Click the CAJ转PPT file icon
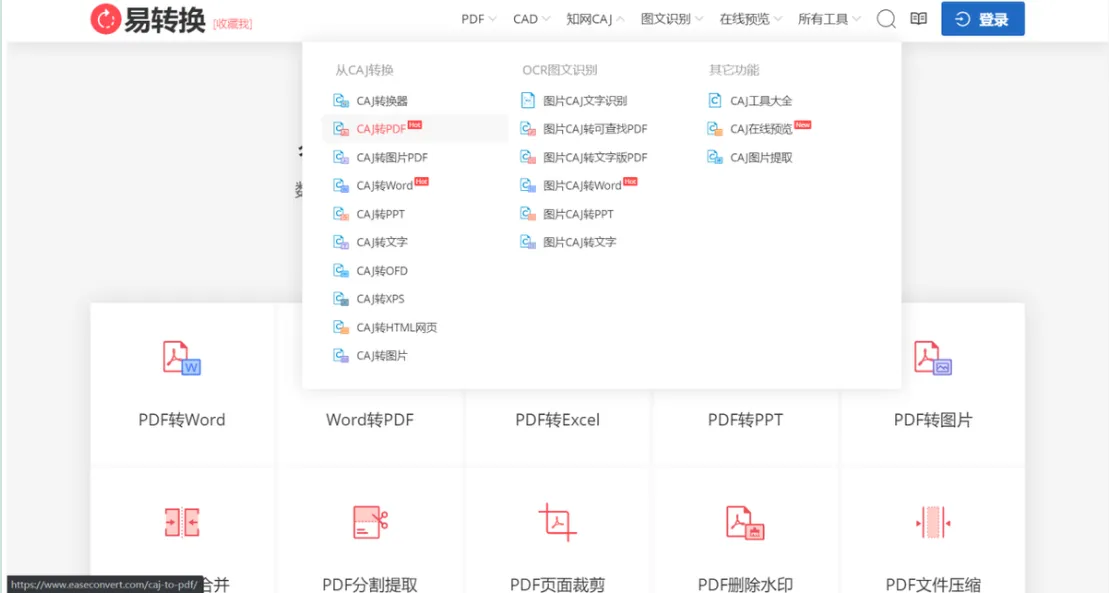This screenshot has height=593, width=1109. [x=341, y=214]
